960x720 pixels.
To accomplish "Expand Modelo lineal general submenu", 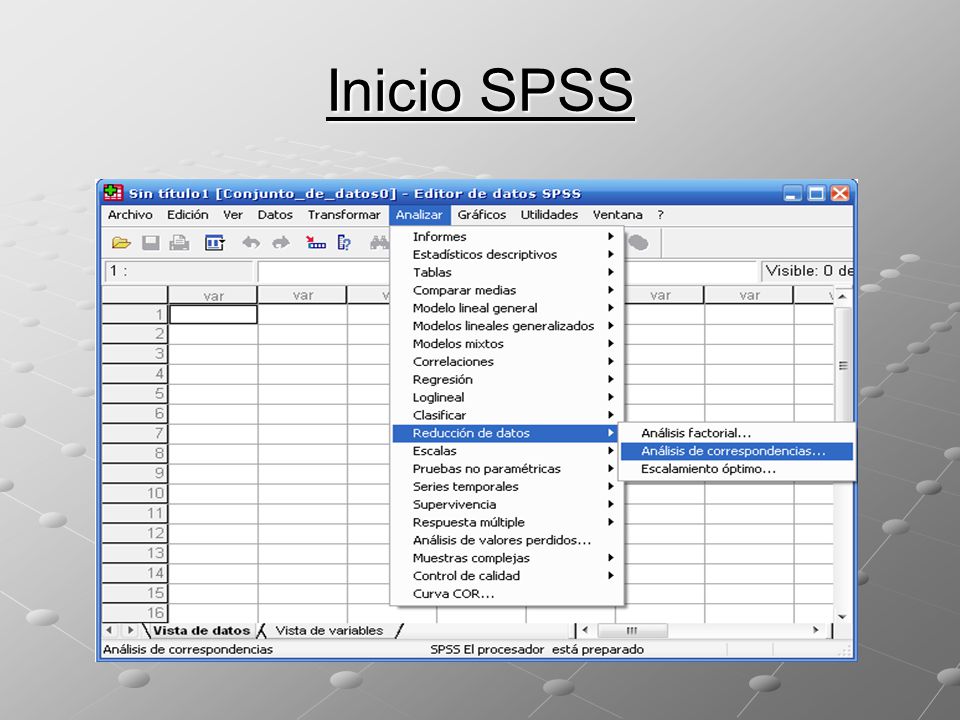I will (507, 308).
